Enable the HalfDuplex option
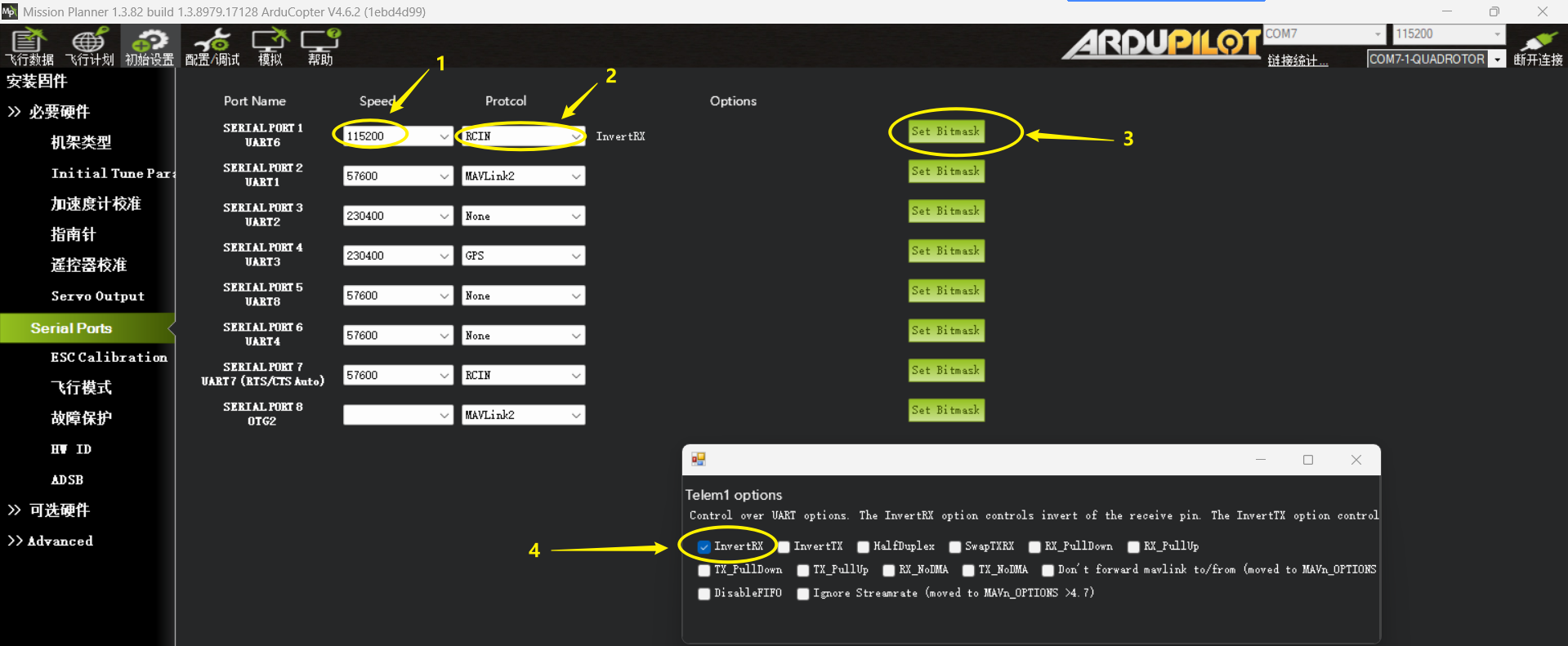This screenshot has height=646, width=1568. 864,546
